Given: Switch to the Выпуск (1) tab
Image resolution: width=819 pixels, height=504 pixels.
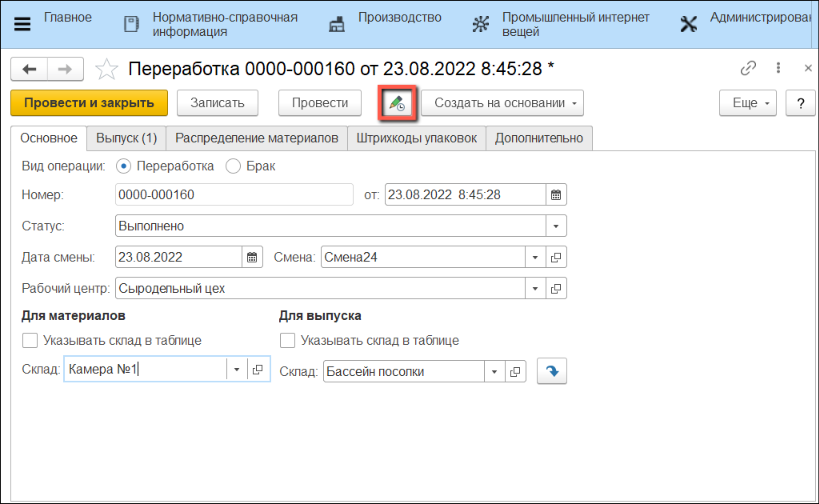Looking at the screenshot, I should 127,138.
